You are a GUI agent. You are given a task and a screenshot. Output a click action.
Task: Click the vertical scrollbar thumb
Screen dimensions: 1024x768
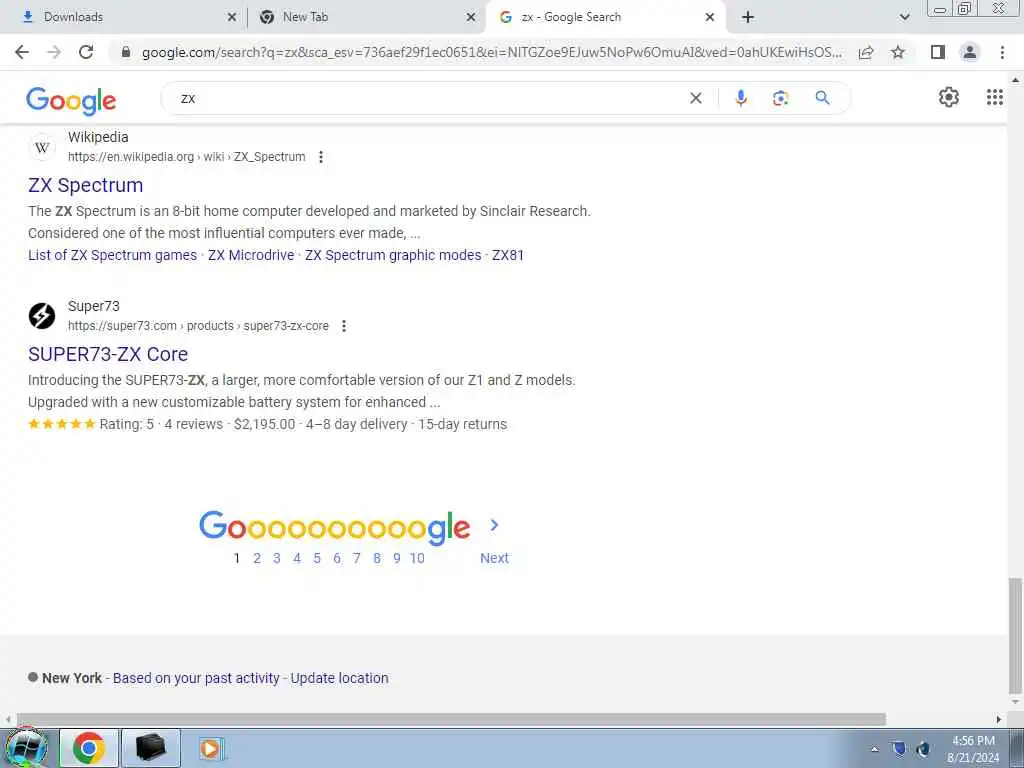[1015, 636]
